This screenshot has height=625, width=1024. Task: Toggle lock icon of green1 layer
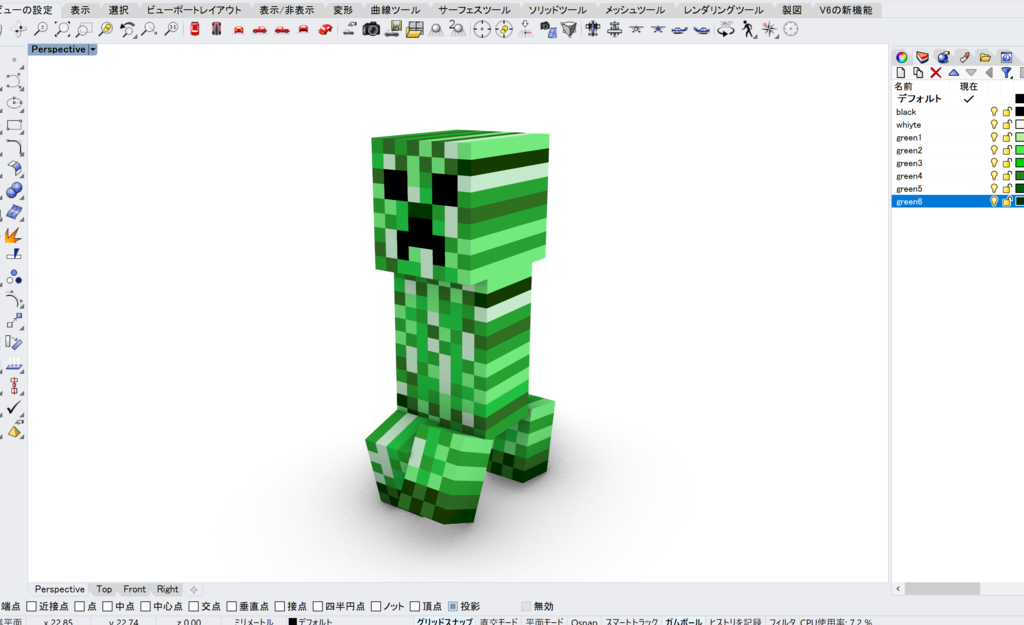point(1007,137)
